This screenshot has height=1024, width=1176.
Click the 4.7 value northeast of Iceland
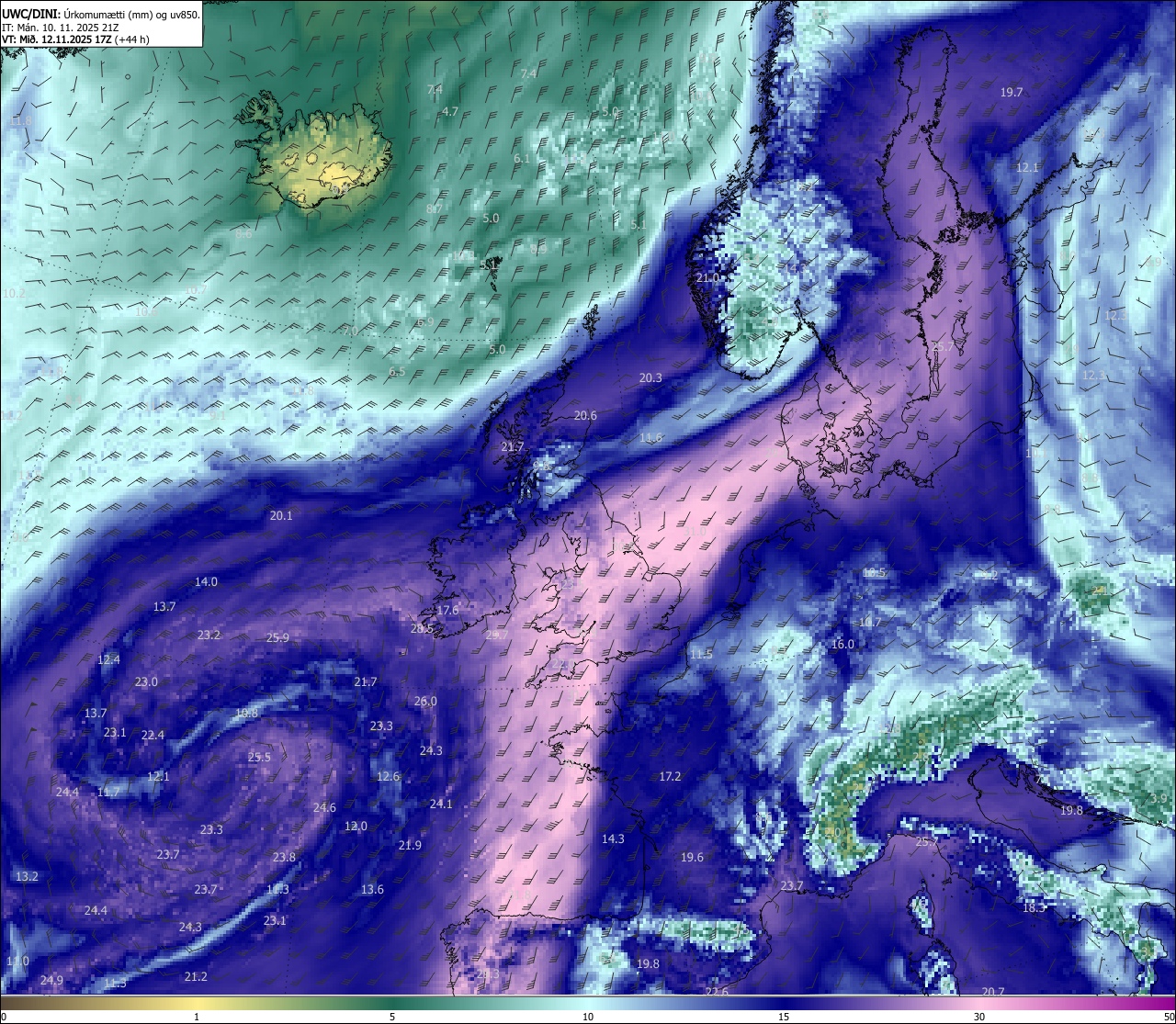tap(450, 110)
